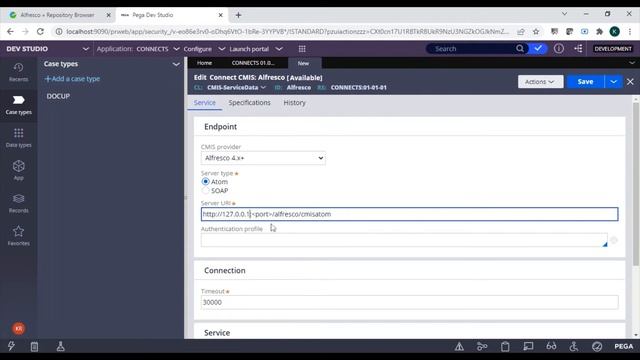Image resolution: width=640 pixels, height=360 pixels.
Task: Go back in the browser
Action: pyautogui.click(x=10, y=31)
